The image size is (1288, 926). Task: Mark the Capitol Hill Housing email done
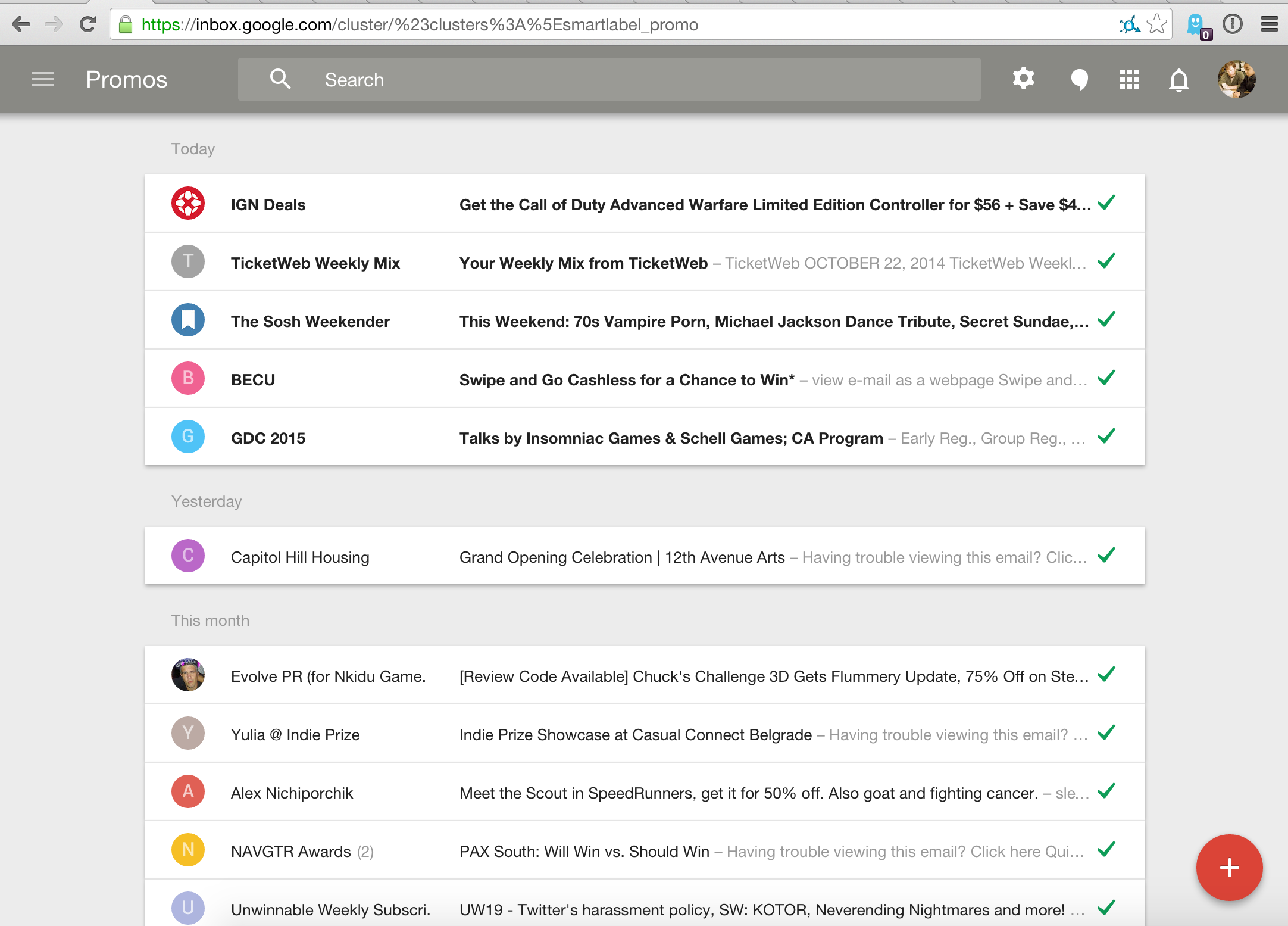coord(1106,556)
